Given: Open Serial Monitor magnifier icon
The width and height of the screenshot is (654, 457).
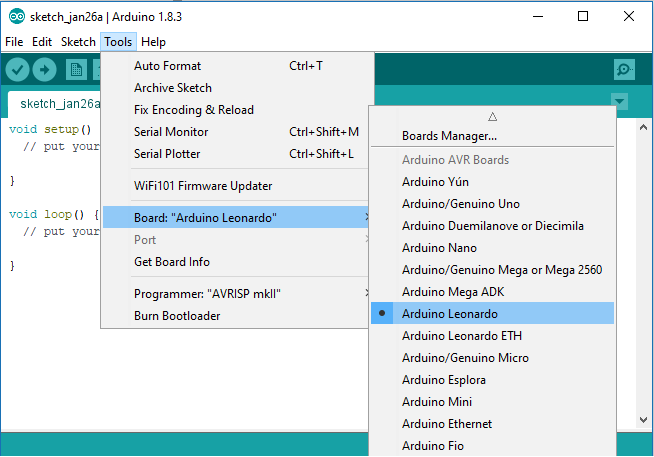Looking at the screenshot, I should (624, 69).
